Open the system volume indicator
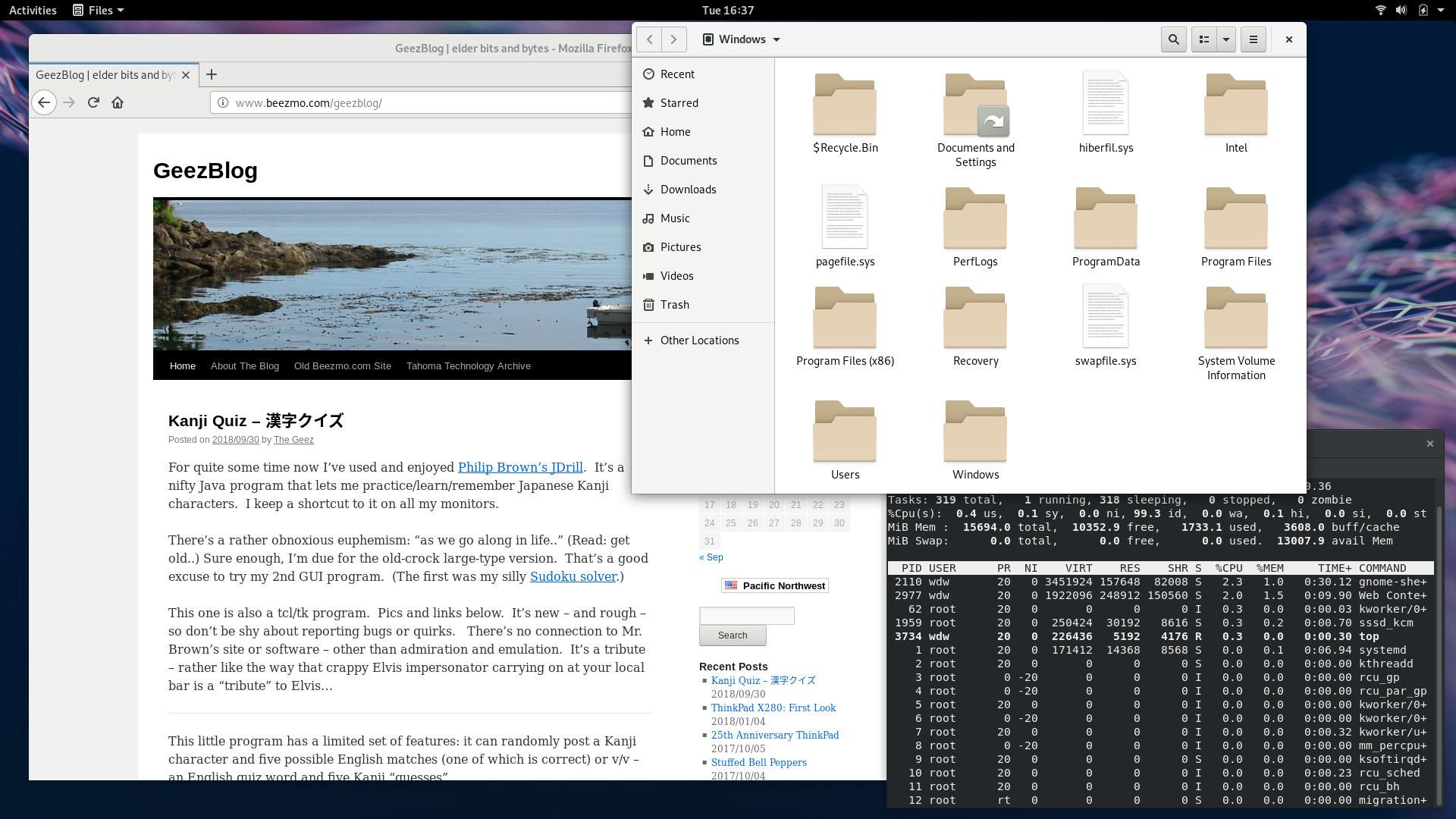 pyautogui.click(x=1401, y=10)
